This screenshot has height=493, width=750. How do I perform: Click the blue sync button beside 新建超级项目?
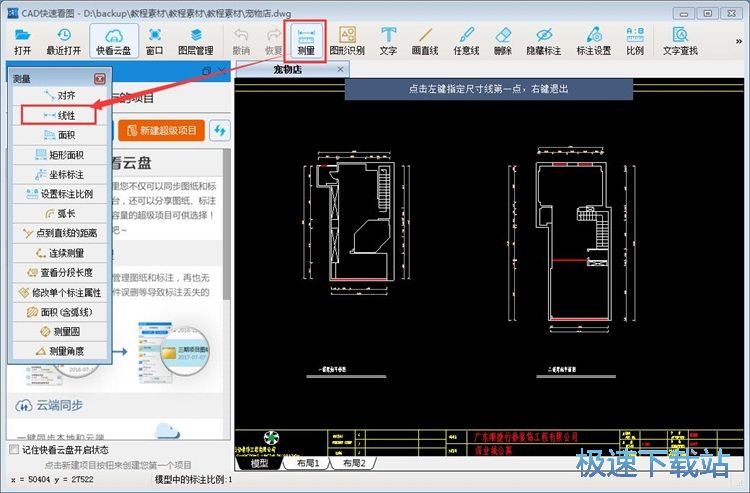(x=219, y=130)
